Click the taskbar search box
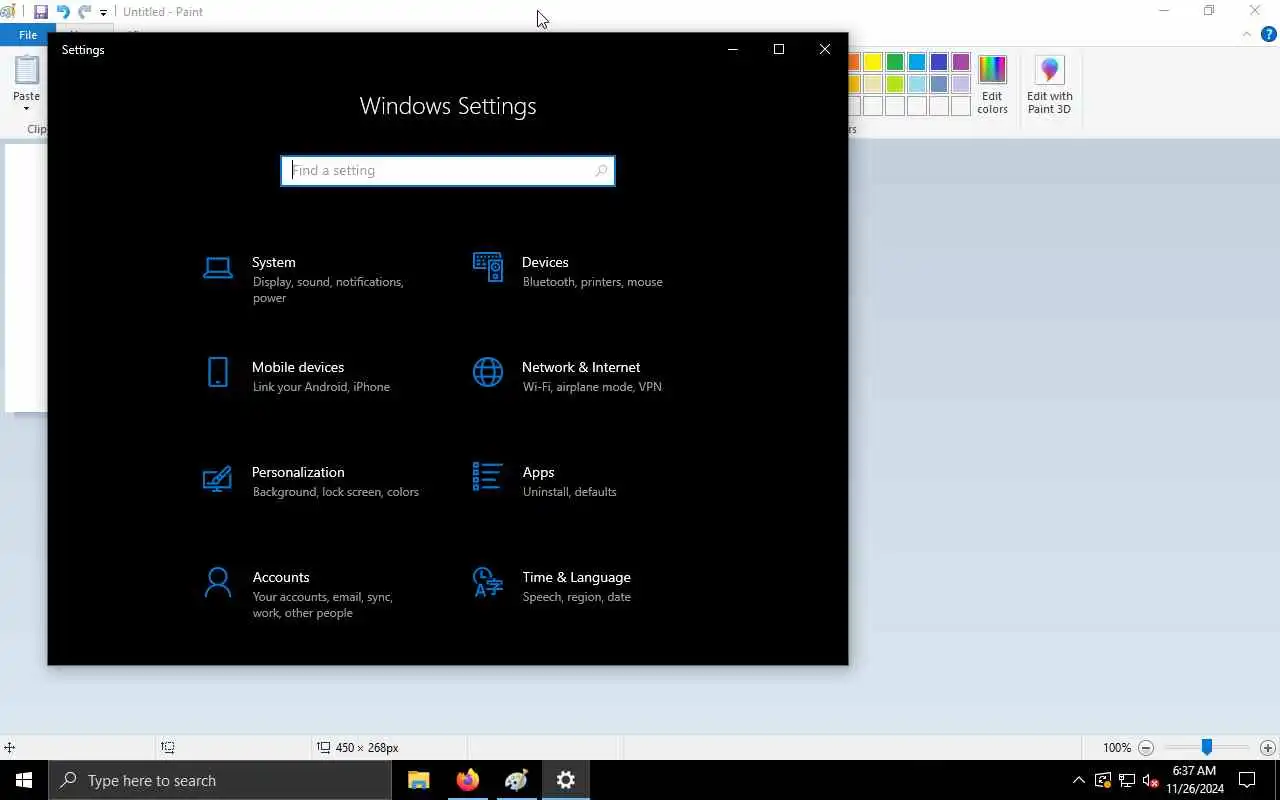Image resolution: width=1280 pixels, height=800 pixels. point(220,780)
